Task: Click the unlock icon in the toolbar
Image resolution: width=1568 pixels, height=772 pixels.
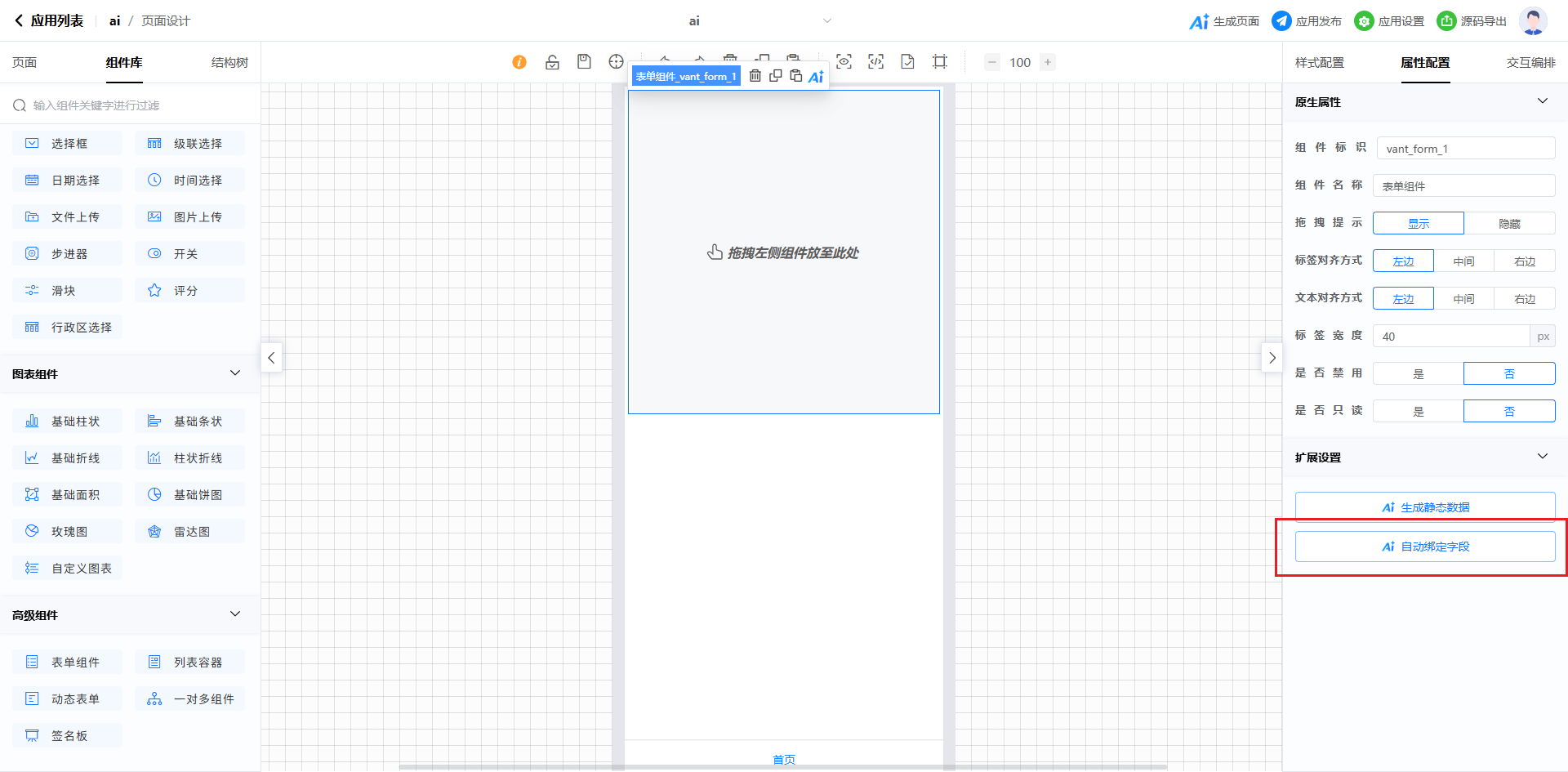Action: pos(552,62)
